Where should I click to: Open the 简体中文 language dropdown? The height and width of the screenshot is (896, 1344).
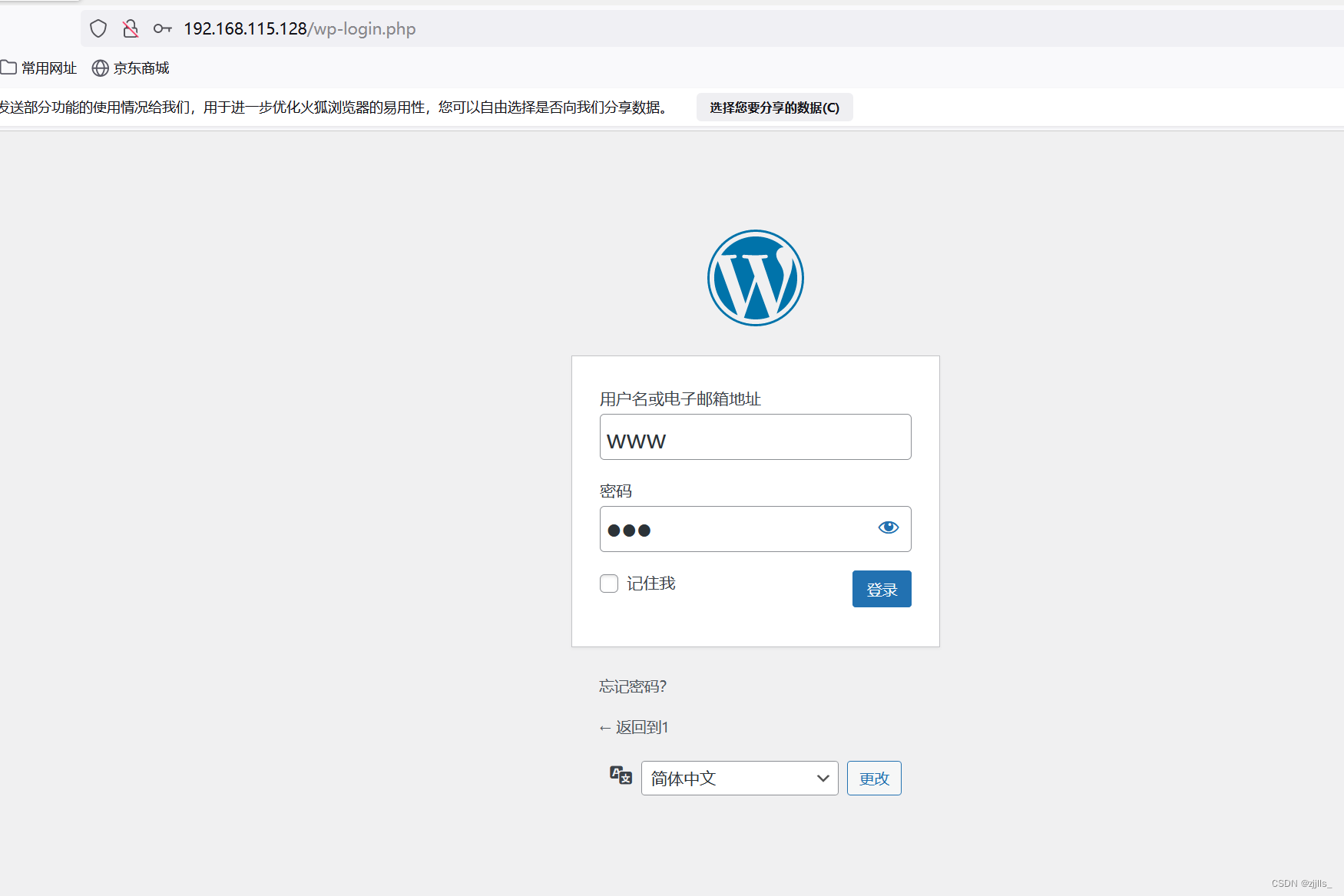click(x=739, y=778)
